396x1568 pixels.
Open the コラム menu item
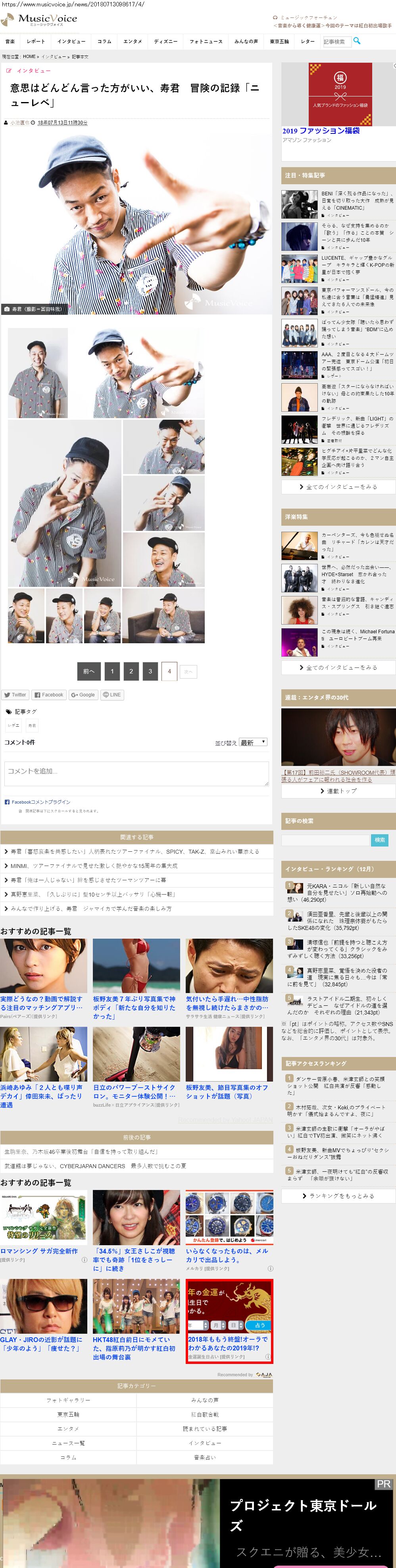(105, 41)
